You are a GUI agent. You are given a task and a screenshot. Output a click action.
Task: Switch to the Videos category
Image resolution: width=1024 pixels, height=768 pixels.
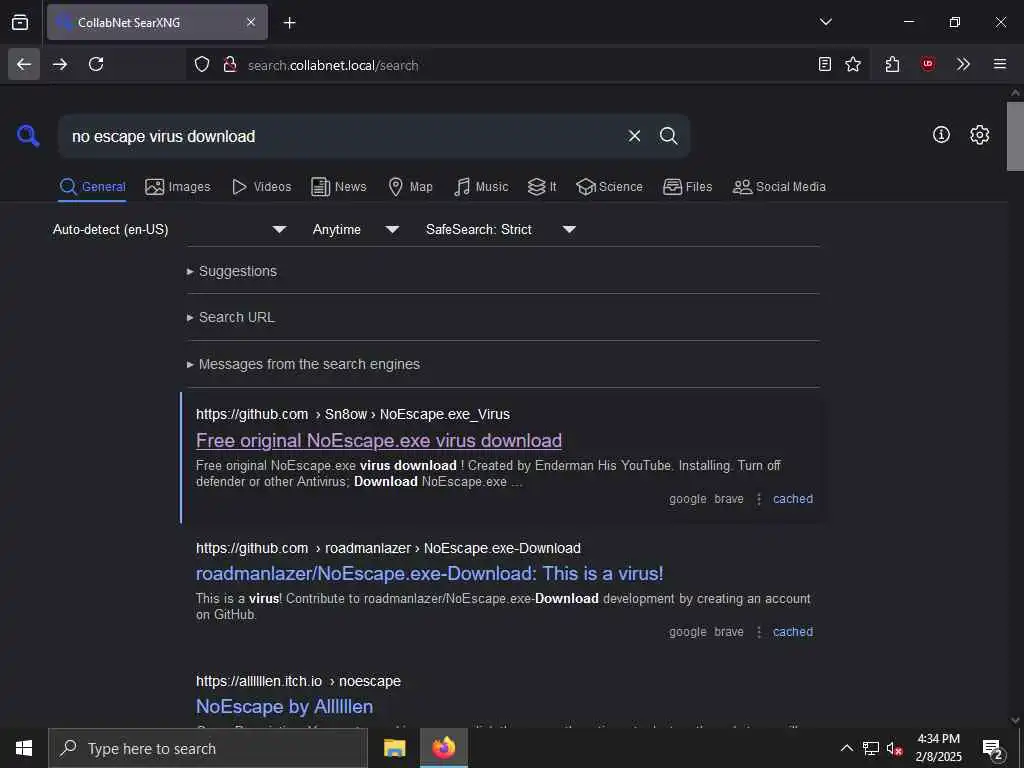(x=261, y=187)
